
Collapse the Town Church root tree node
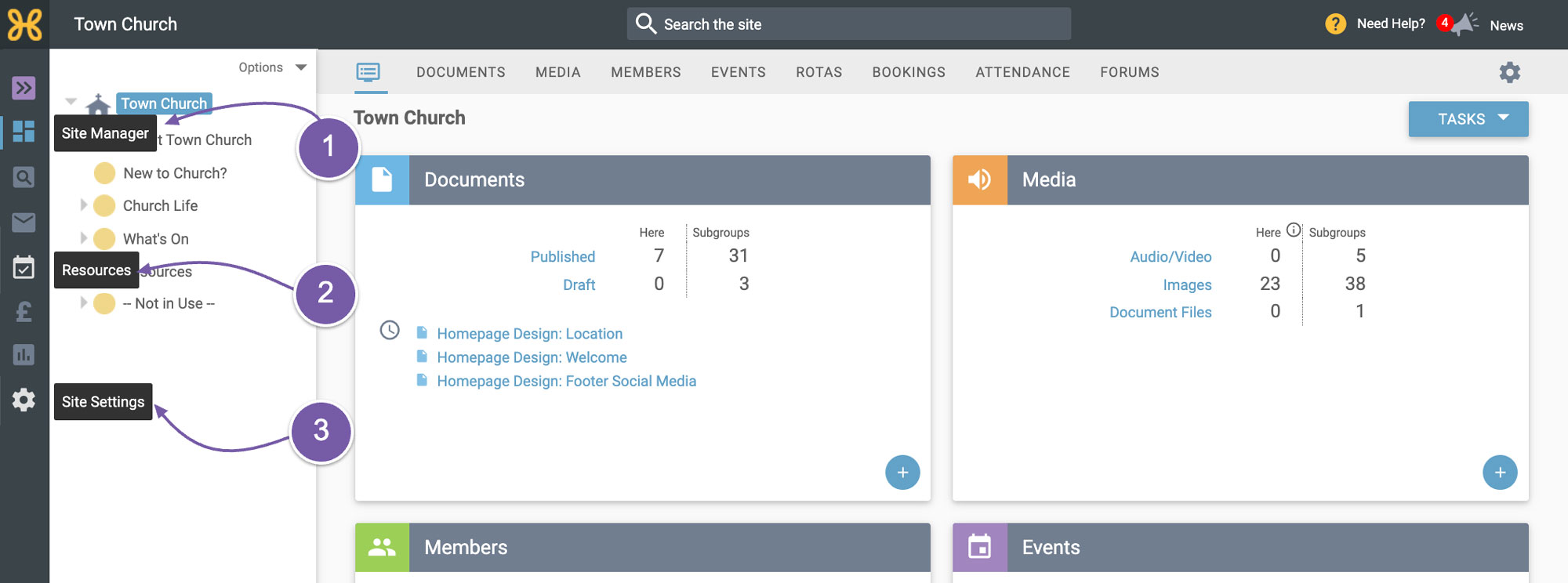pyautogui.click(x=71, y=102)
